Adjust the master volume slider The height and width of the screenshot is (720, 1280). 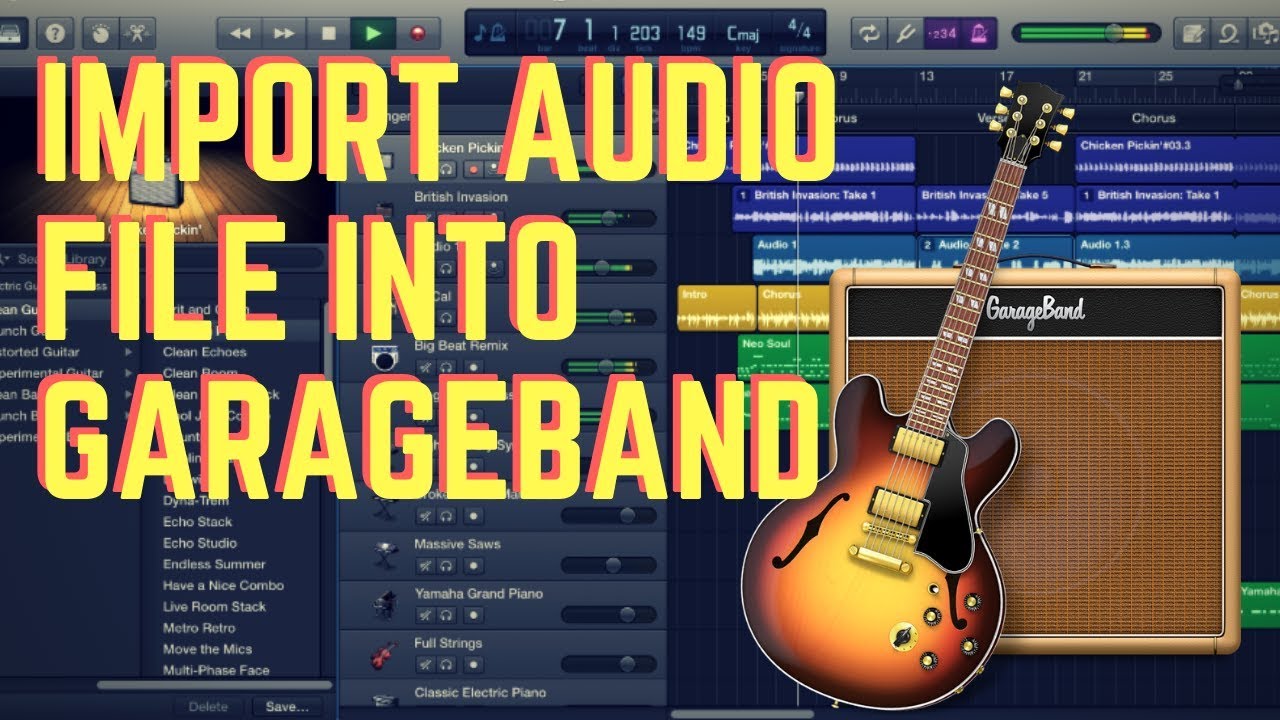click(x=1086, y=33)
